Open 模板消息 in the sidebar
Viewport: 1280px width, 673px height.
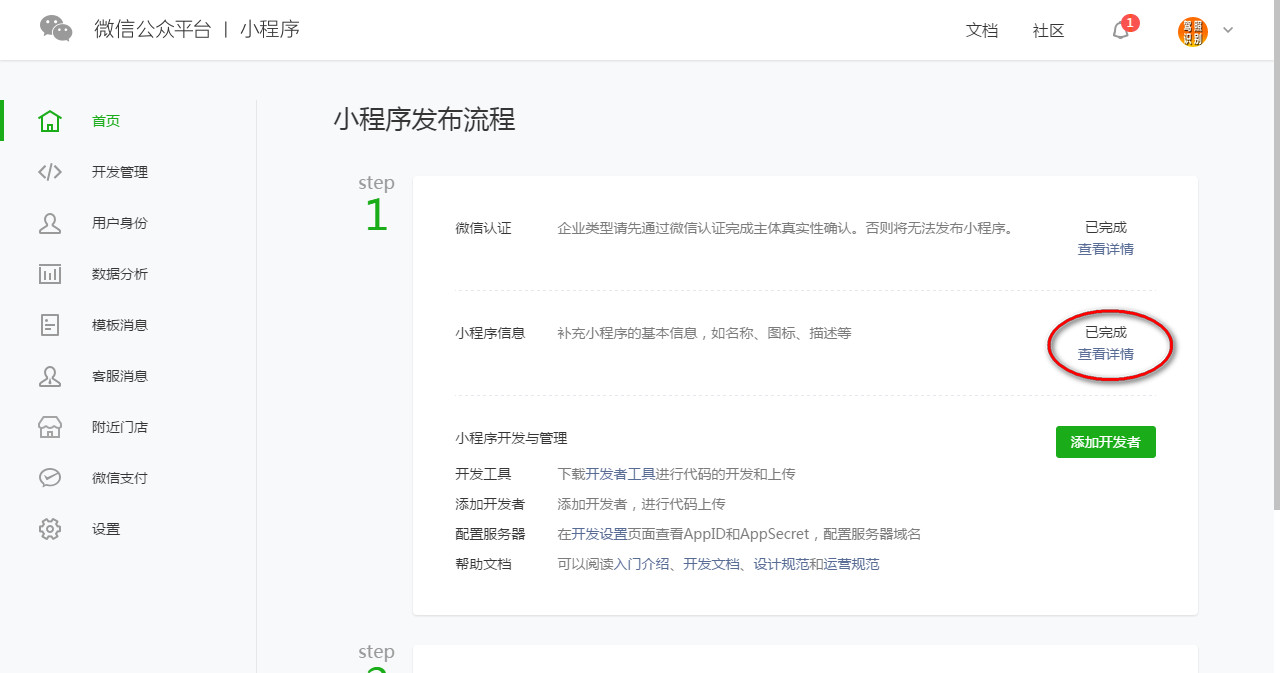coord(120,325)
